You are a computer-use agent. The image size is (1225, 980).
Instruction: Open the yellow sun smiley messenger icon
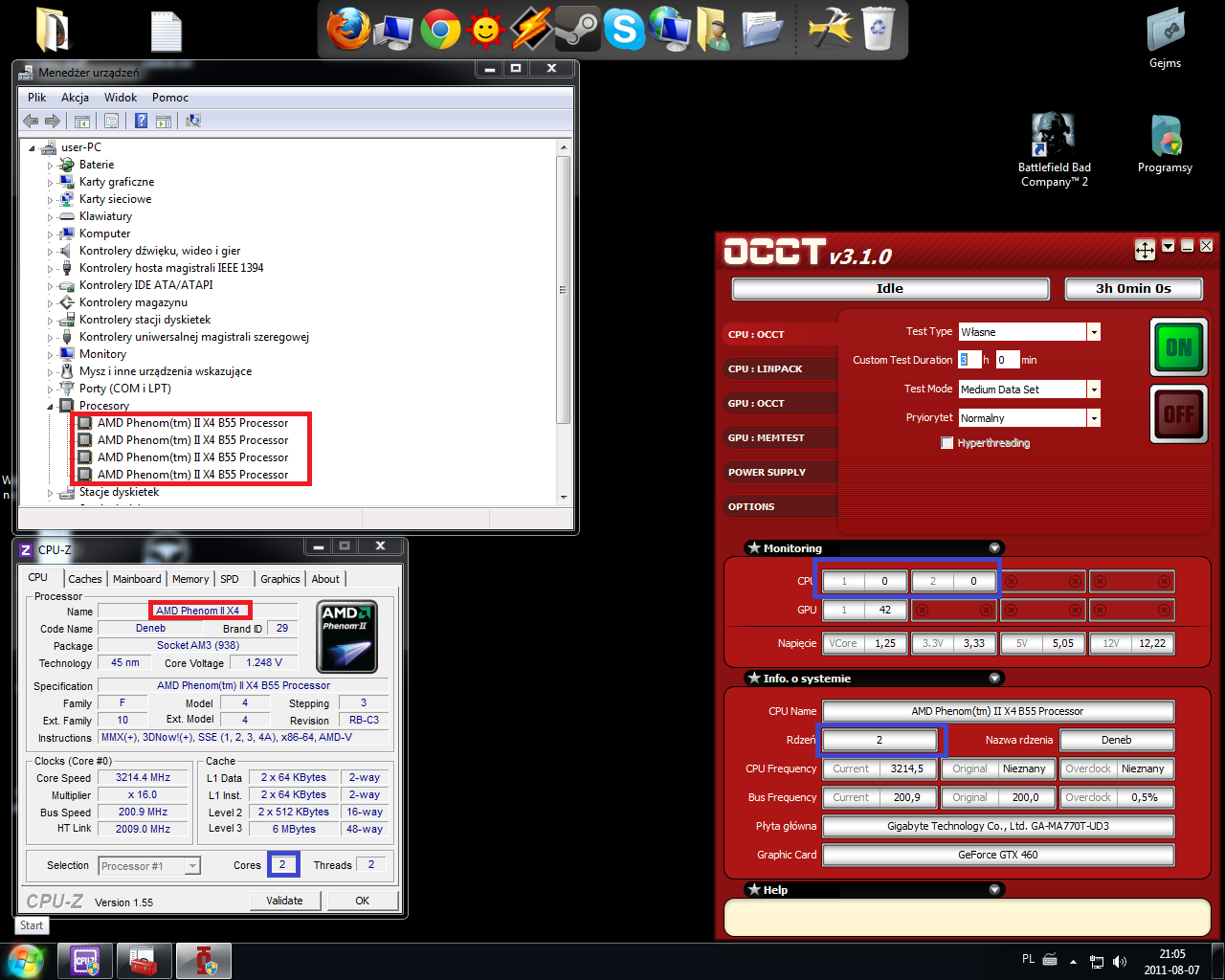tap(486, 30)
